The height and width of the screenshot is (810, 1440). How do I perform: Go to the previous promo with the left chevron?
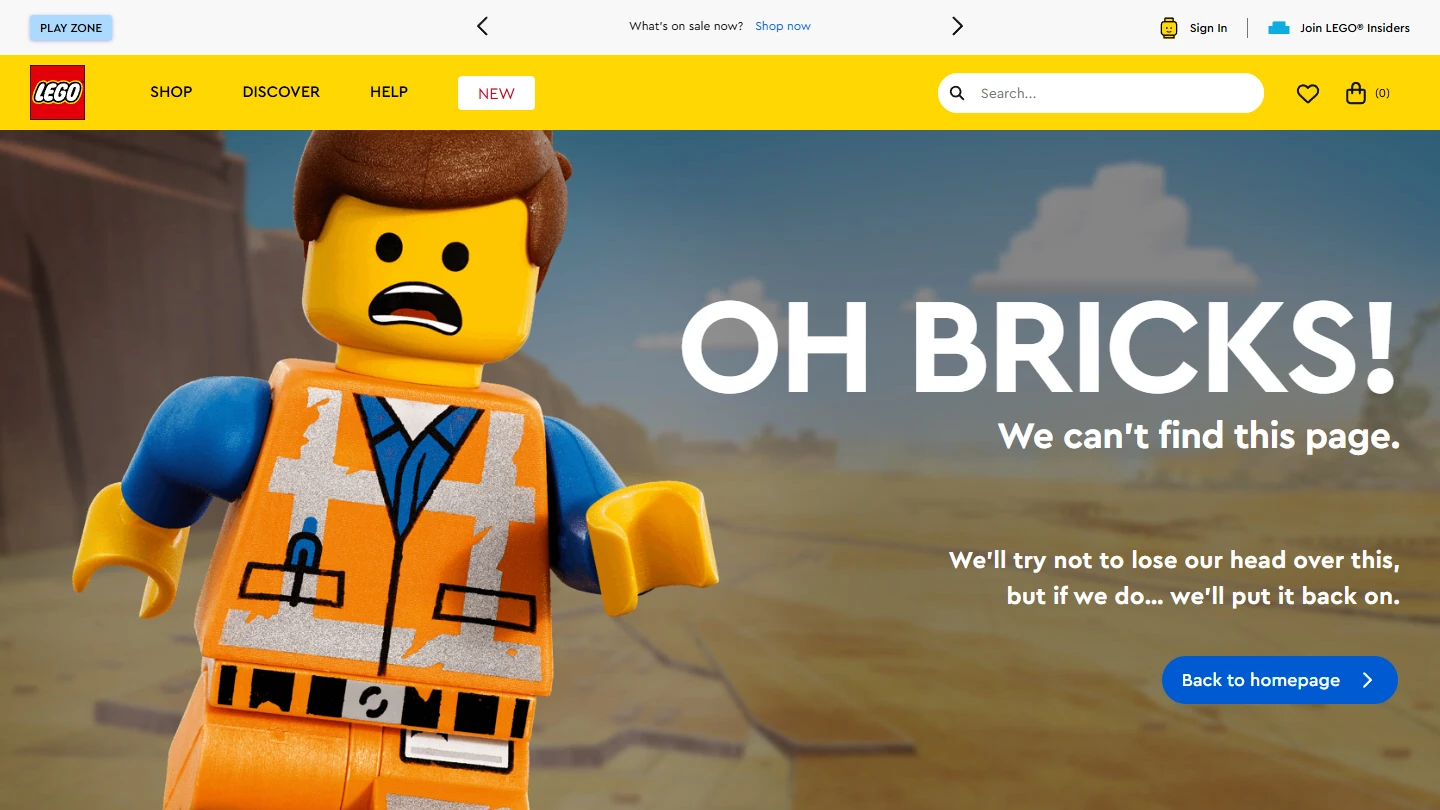[x=482, y=26]
